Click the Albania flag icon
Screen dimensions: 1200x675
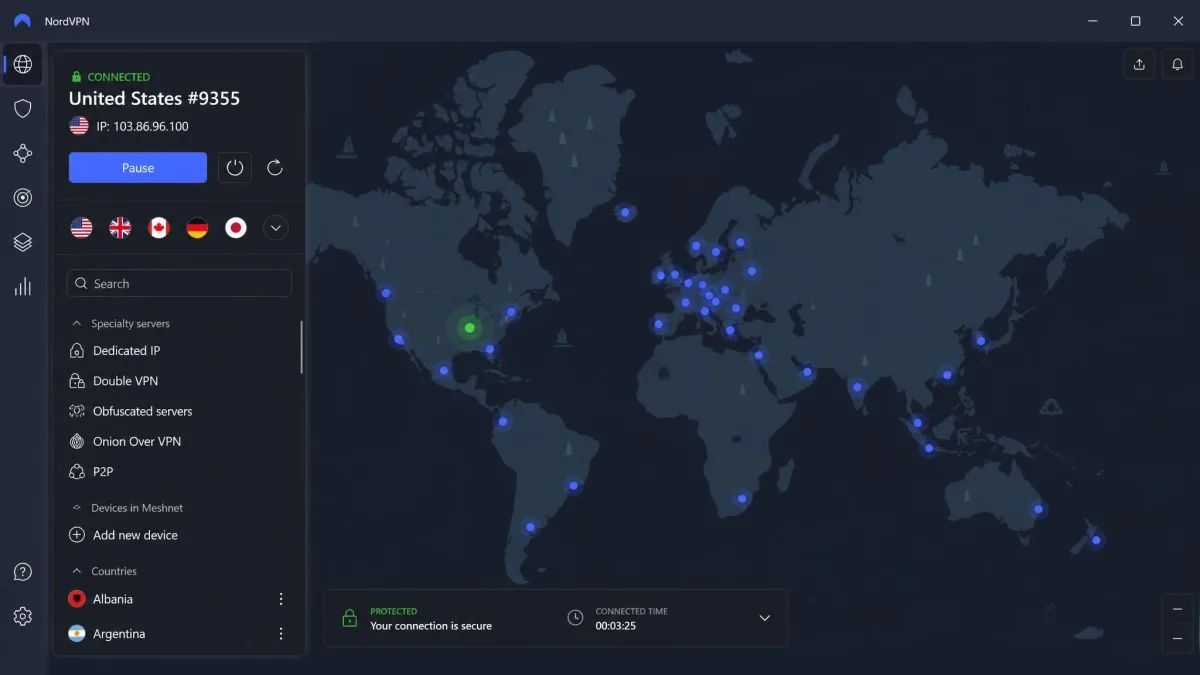pyautogui.click(x=76, y=599)
